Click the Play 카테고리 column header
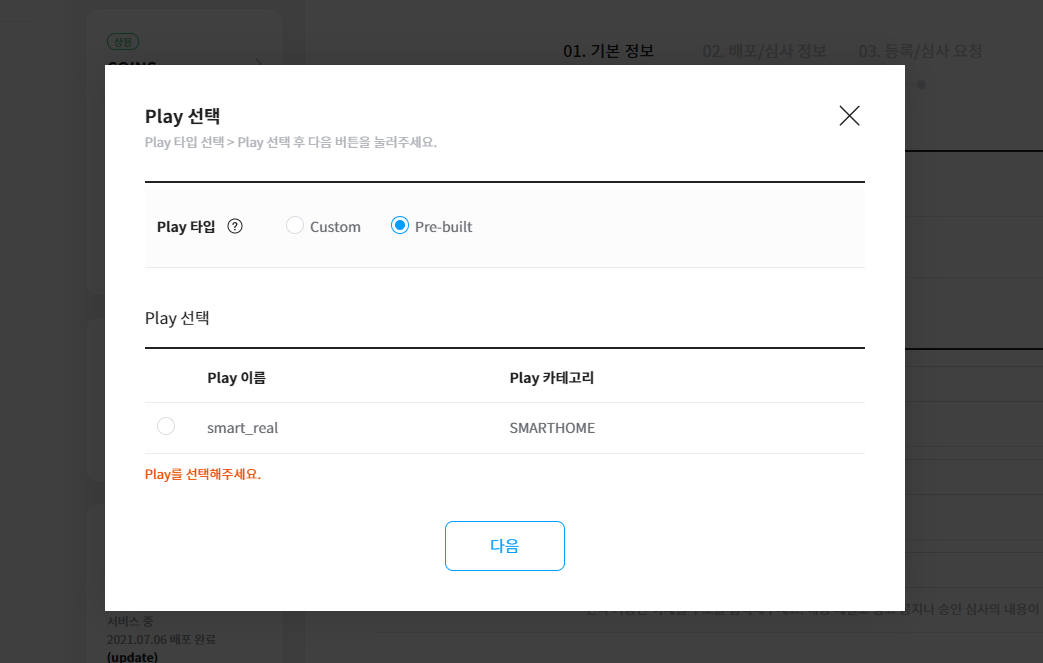 tap(552, 378)
